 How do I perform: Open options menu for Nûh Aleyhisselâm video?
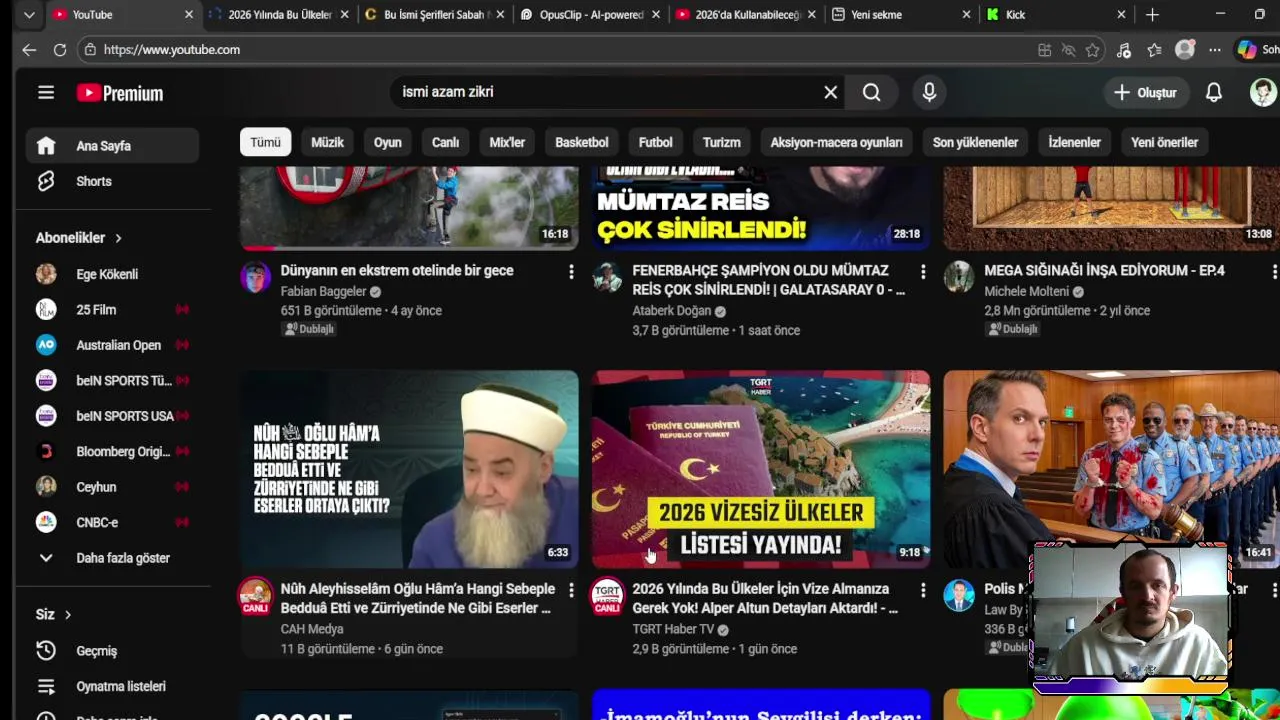click(571, 590)
